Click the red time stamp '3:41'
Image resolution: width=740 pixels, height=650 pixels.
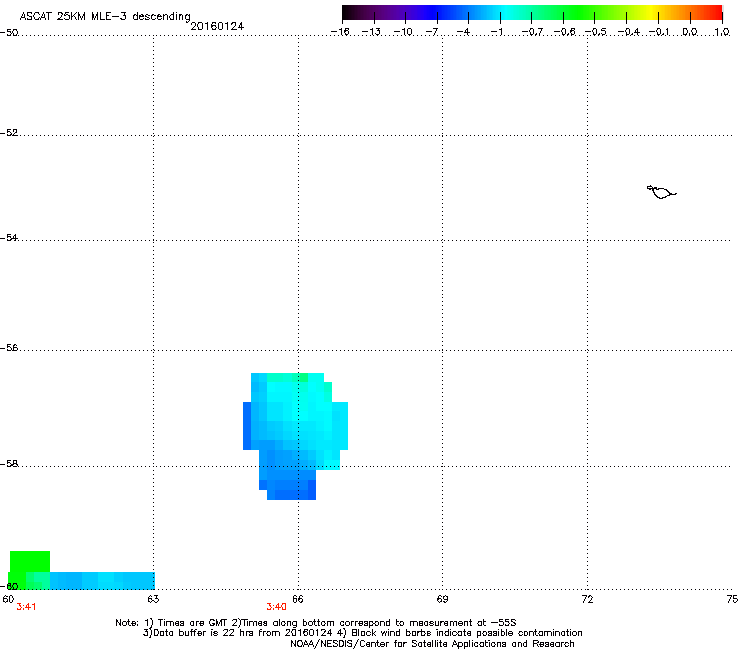click(26, 607)
